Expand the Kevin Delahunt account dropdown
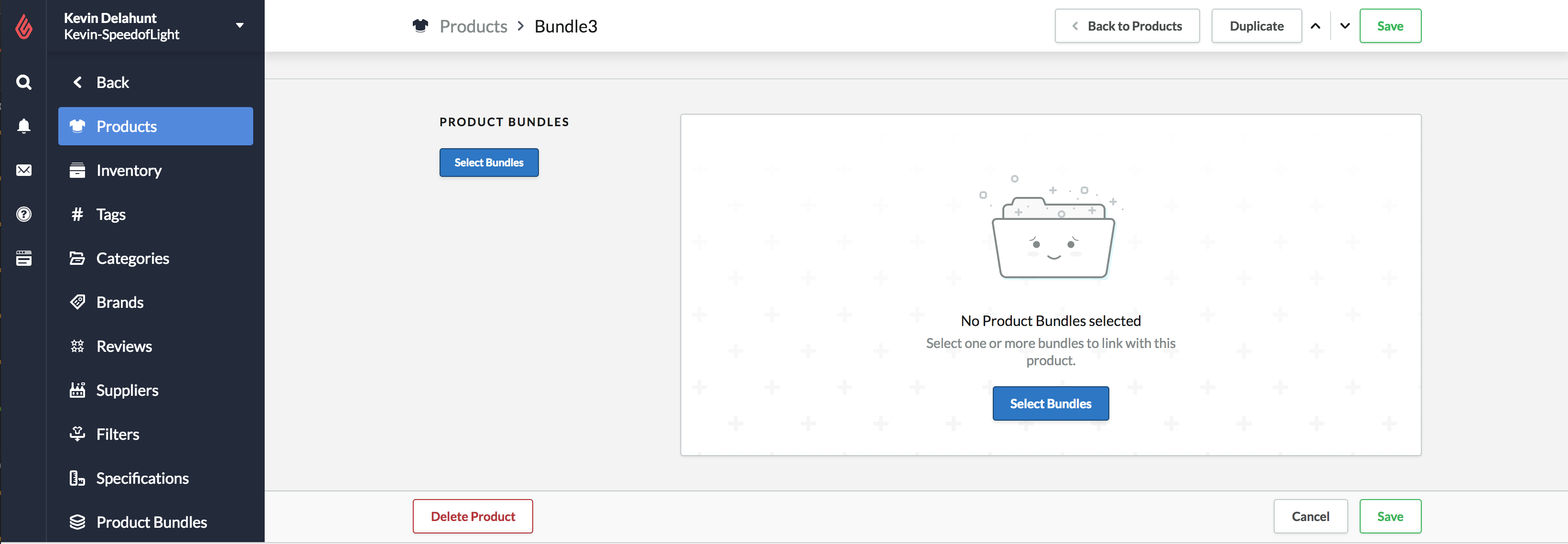Viewport: 1568px width, 544px height. pos(240,26)
